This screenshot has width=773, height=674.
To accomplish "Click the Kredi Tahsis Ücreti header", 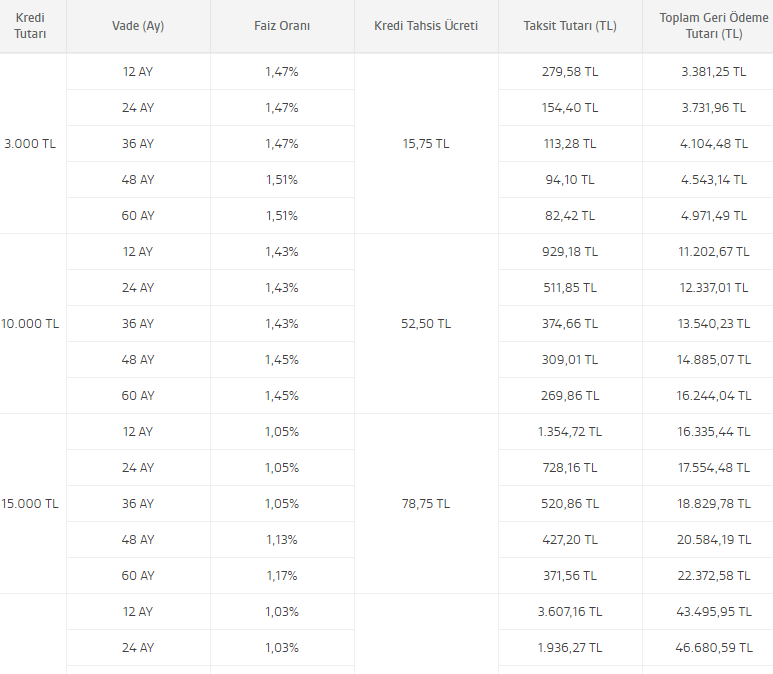I will click(x=426, y=26).
